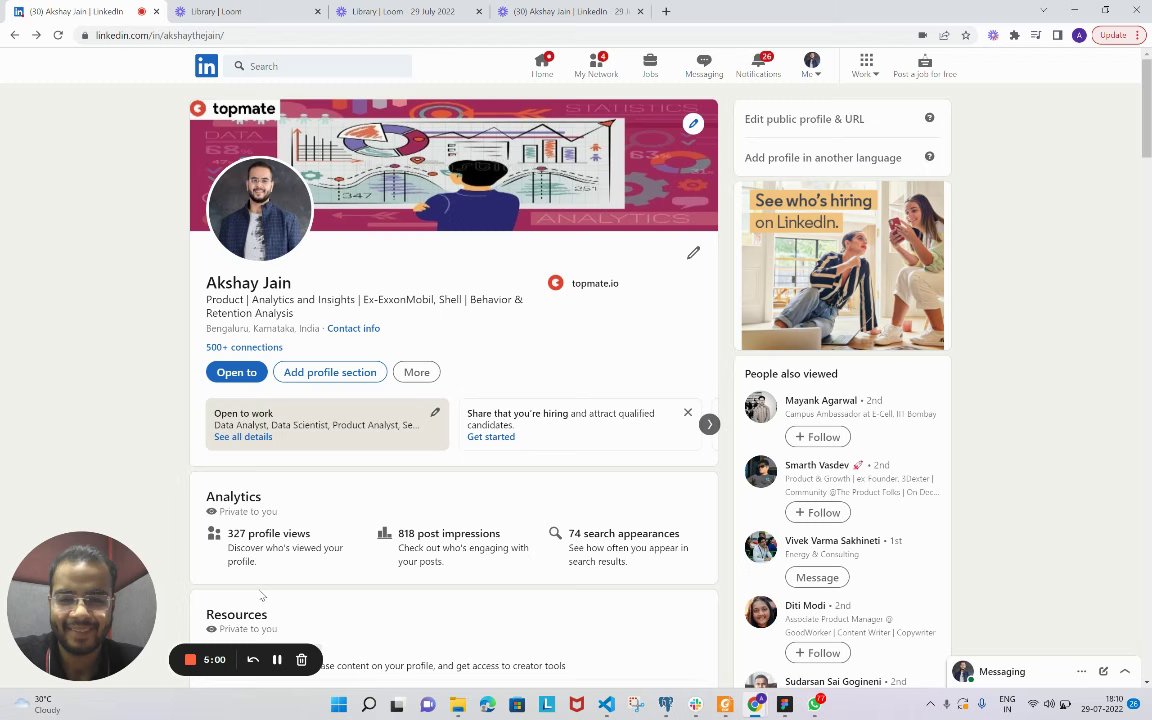This screenshot has width=1152, height=720.
Task: Expand the Messaging overlay chevron
Action: 1125,671
